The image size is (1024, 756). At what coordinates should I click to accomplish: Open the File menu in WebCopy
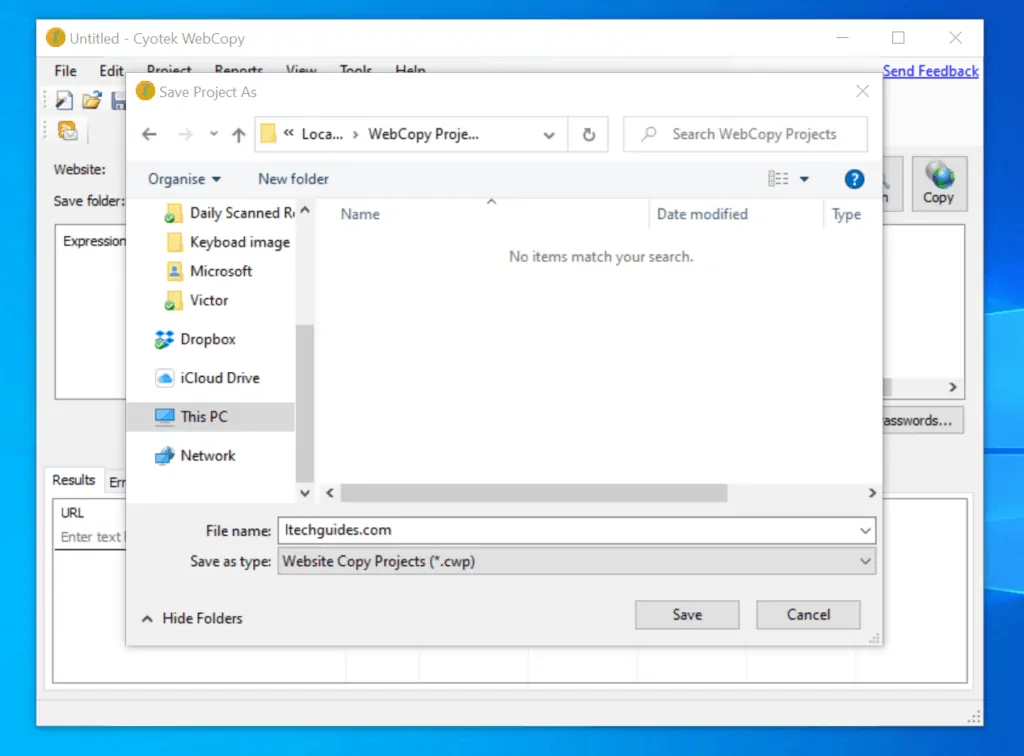tap(65, 71)
